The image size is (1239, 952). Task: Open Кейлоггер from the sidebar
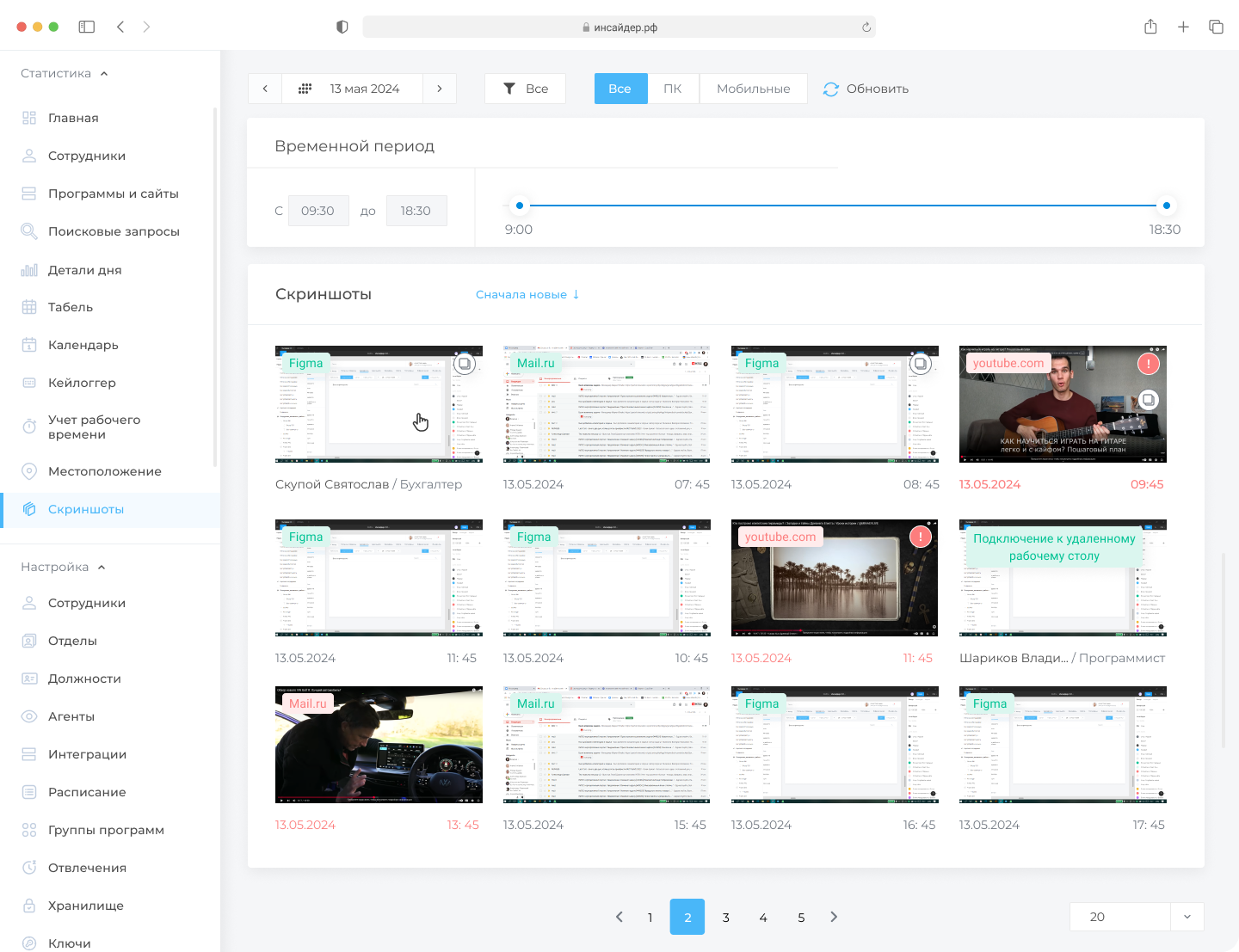click(82, 383)
